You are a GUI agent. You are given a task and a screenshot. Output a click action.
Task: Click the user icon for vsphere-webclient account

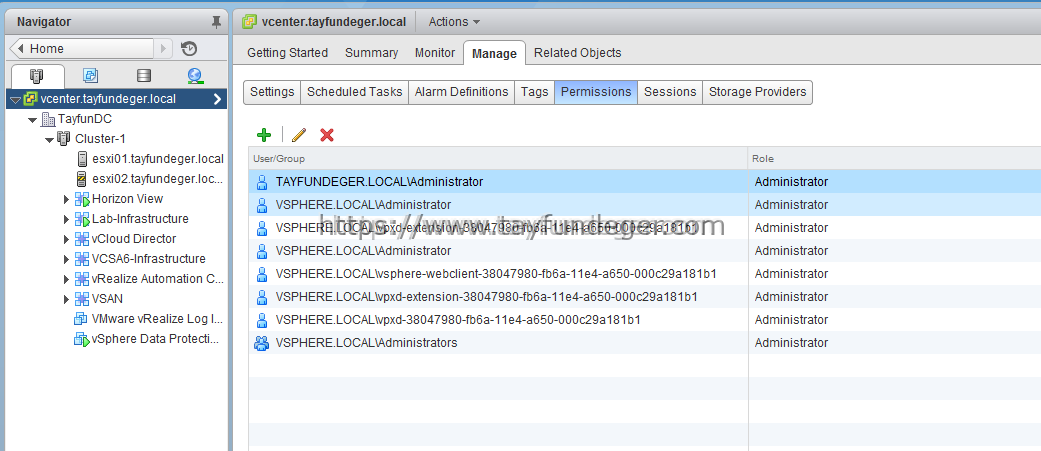click(x=262, y=274)
